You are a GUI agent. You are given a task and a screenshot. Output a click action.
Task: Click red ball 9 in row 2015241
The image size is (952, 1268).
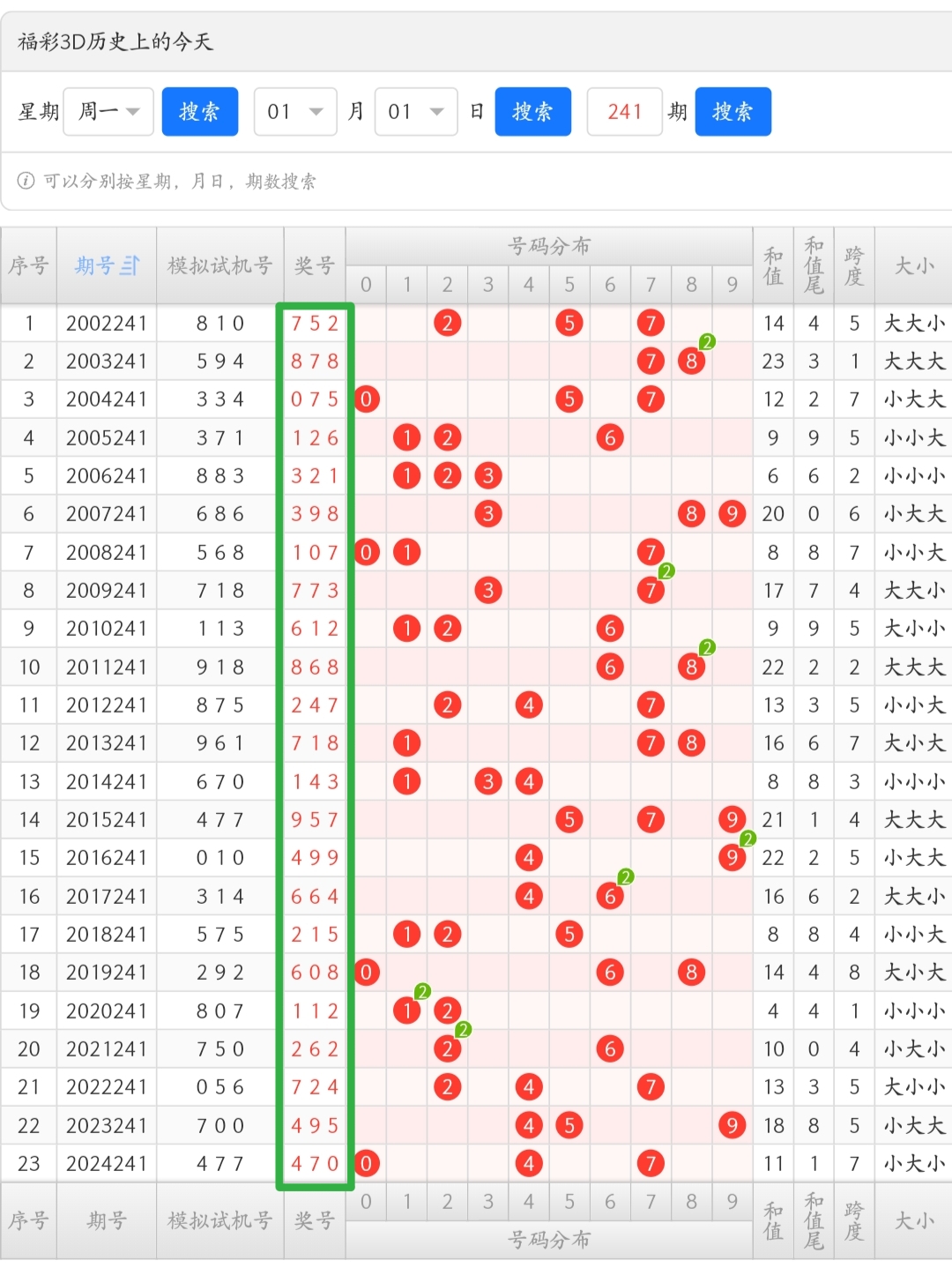[x=733, y=820]
